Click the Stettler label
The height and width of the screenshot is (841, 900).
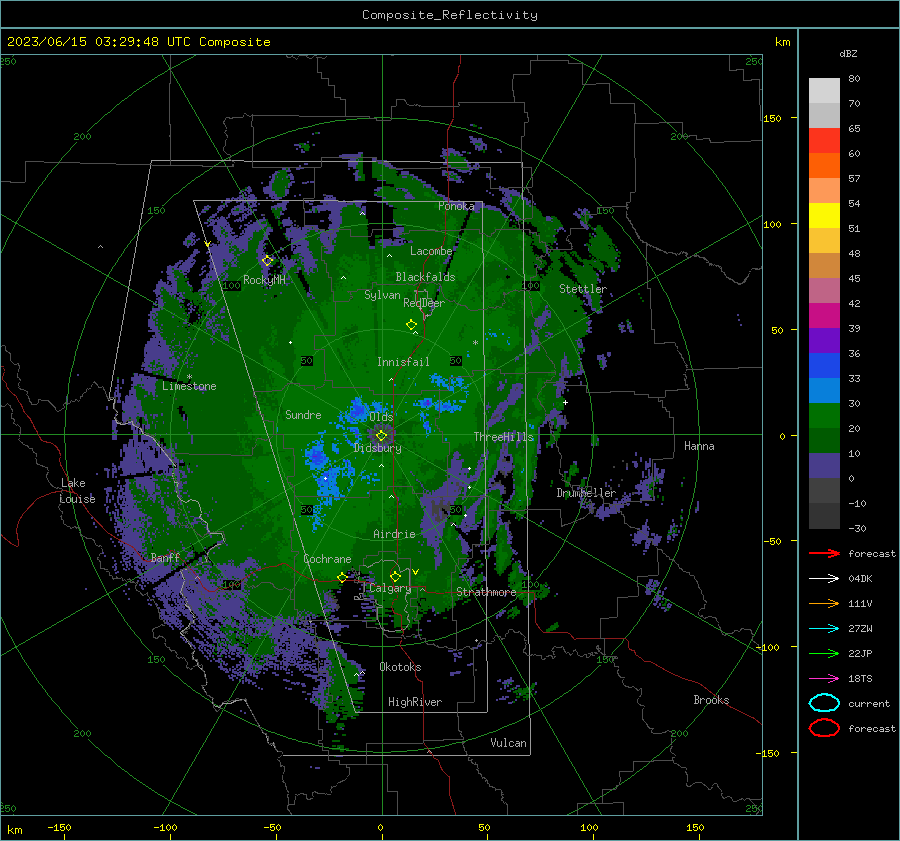point(583,289)
